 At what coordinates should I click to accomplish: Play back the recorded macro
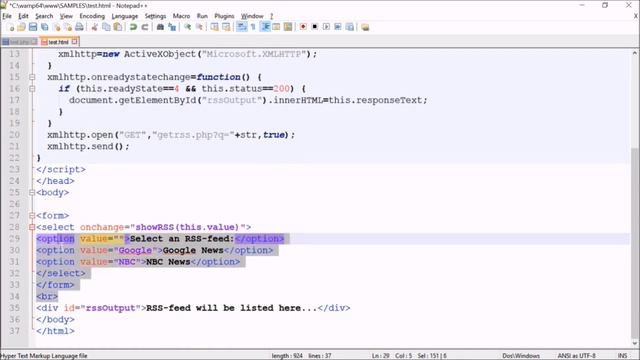coord(326,27)
